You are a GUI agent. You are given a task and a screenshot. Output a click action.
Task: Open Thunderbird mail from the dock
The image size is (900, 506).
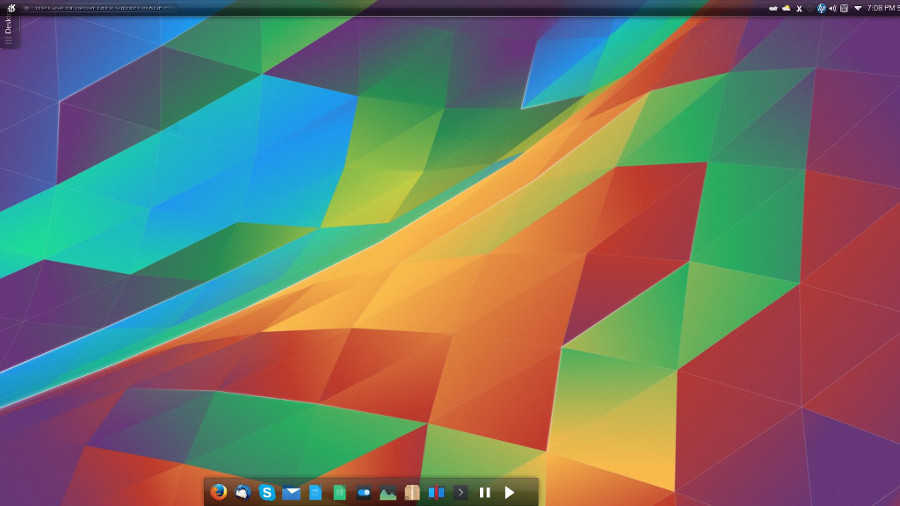click(243, 492)
